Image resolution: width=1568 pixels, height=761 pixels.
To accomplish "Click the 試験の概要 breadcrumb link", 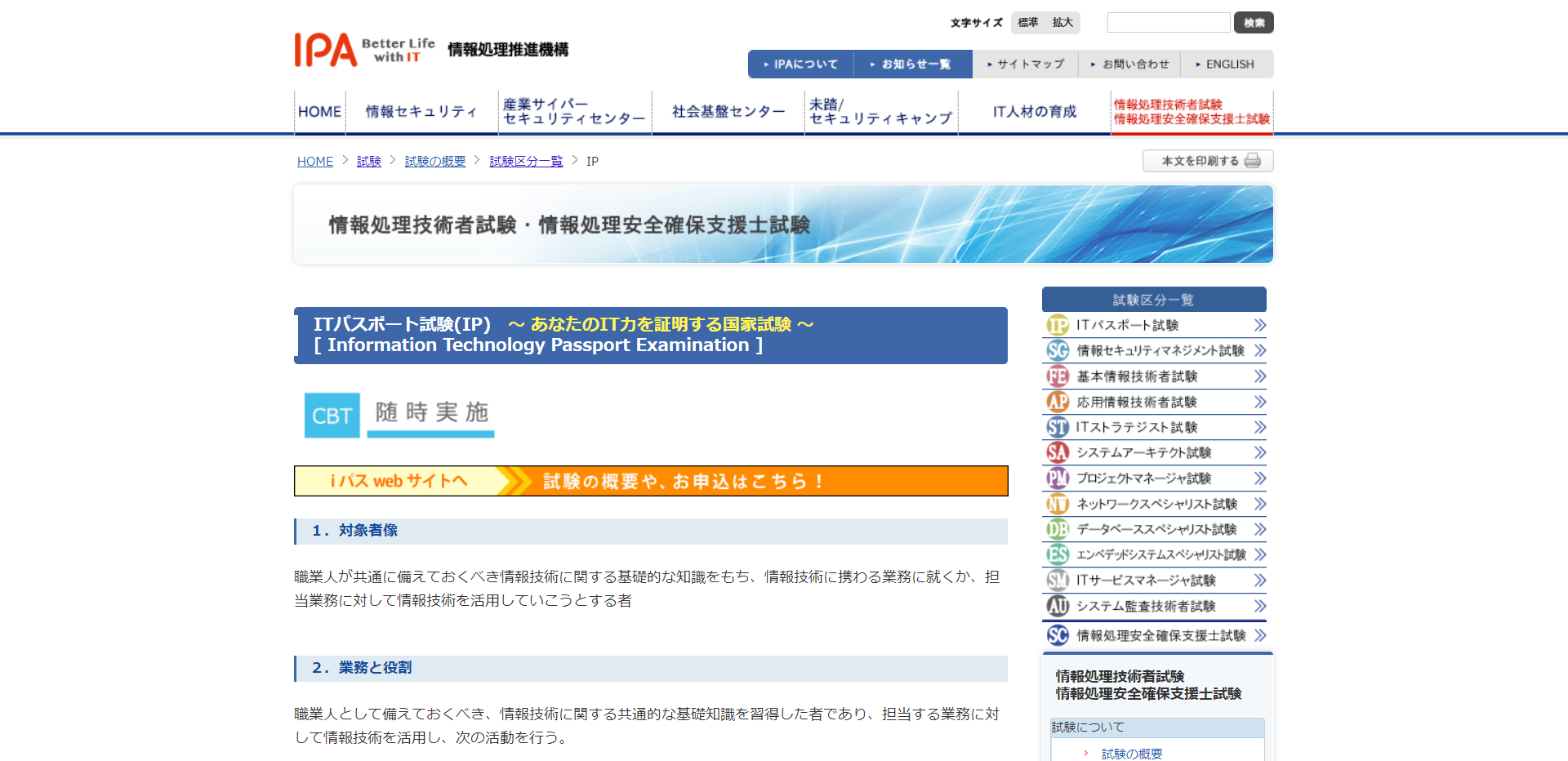I will 435,162.
